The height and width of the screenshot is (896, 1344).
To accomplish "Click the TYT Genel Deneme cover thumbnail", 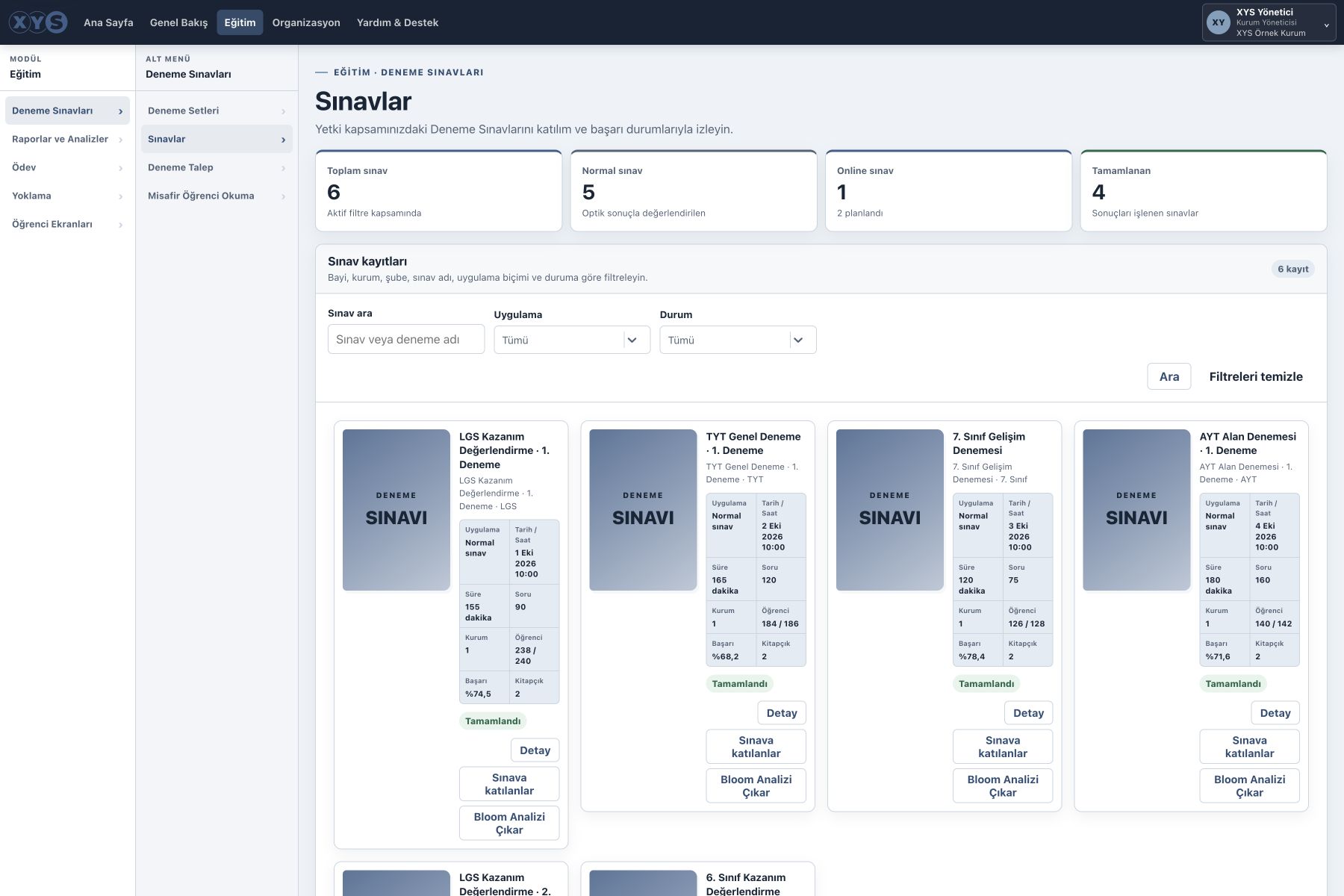I will point(643,510).
